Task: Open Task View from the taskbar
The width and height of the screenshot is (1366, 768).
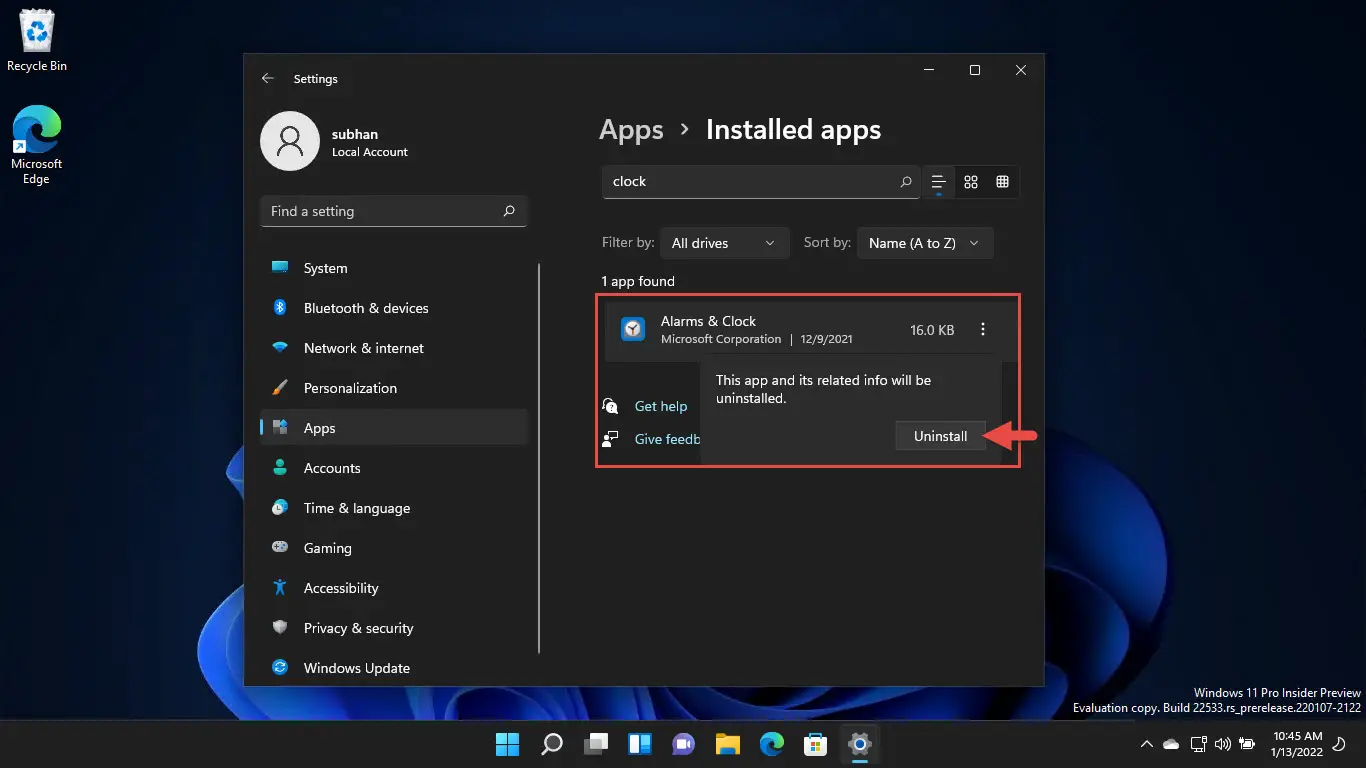Action: coord(596,744)
